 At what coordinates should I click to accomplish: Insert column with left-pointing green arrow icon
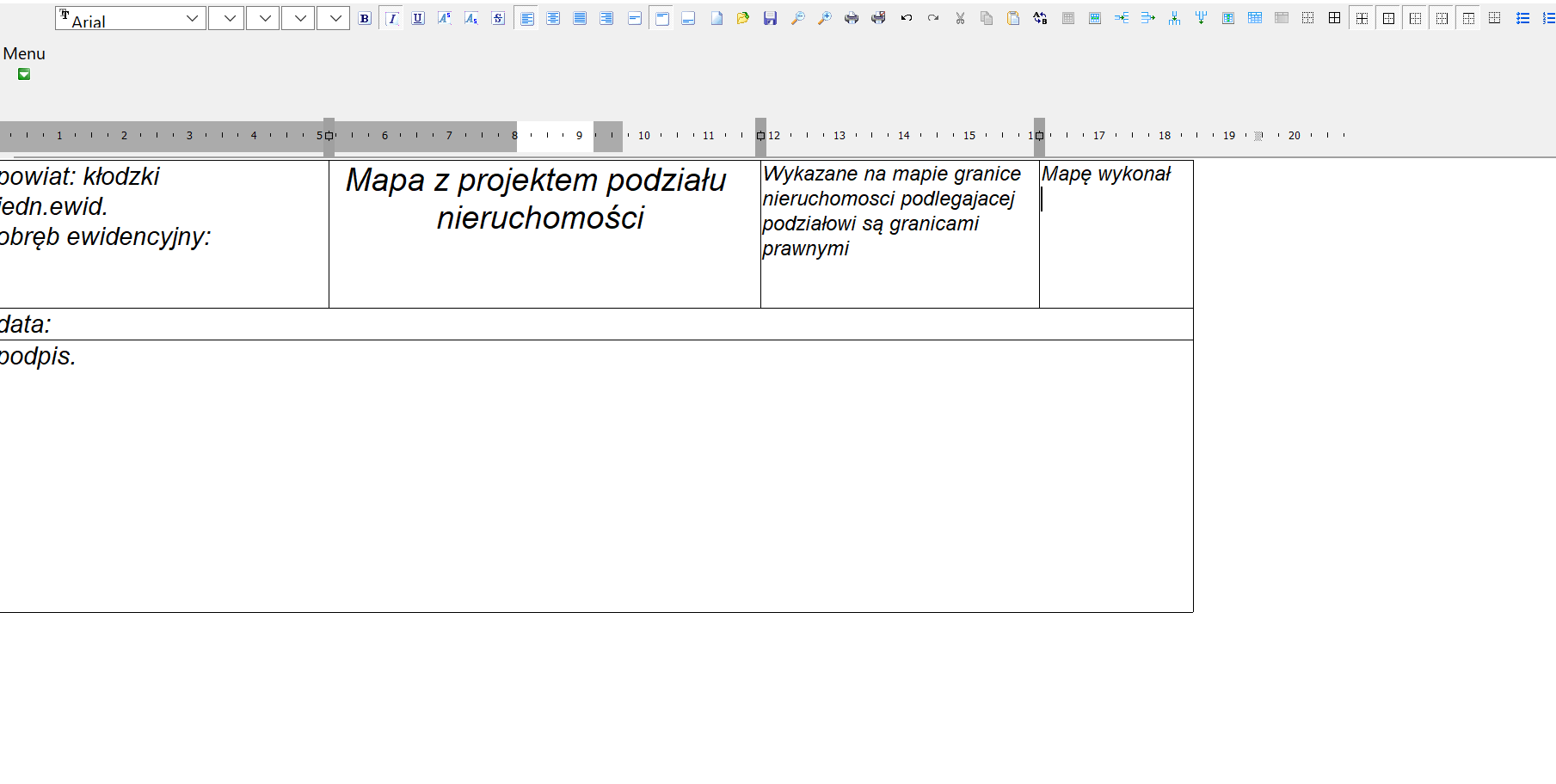click(1122, 18)
